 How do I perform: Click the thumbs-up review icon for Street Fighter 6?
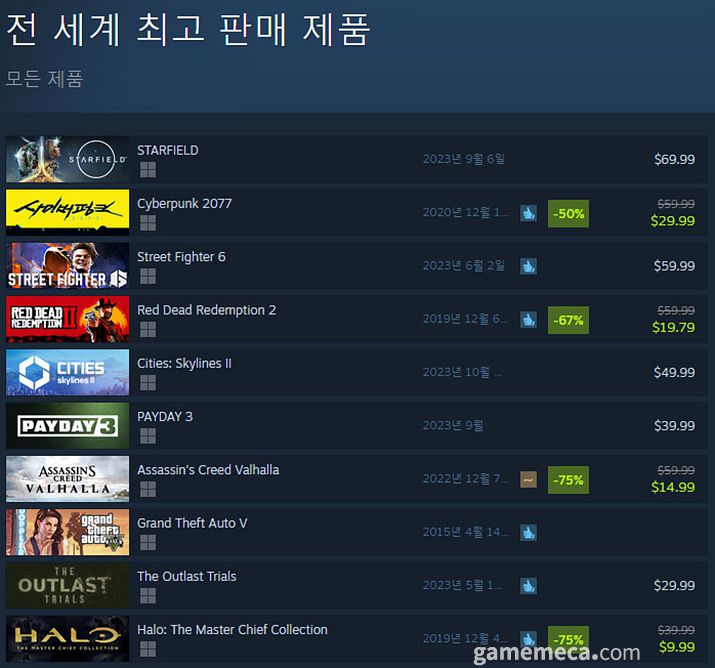pyautogui.click(x=528, y=266)
